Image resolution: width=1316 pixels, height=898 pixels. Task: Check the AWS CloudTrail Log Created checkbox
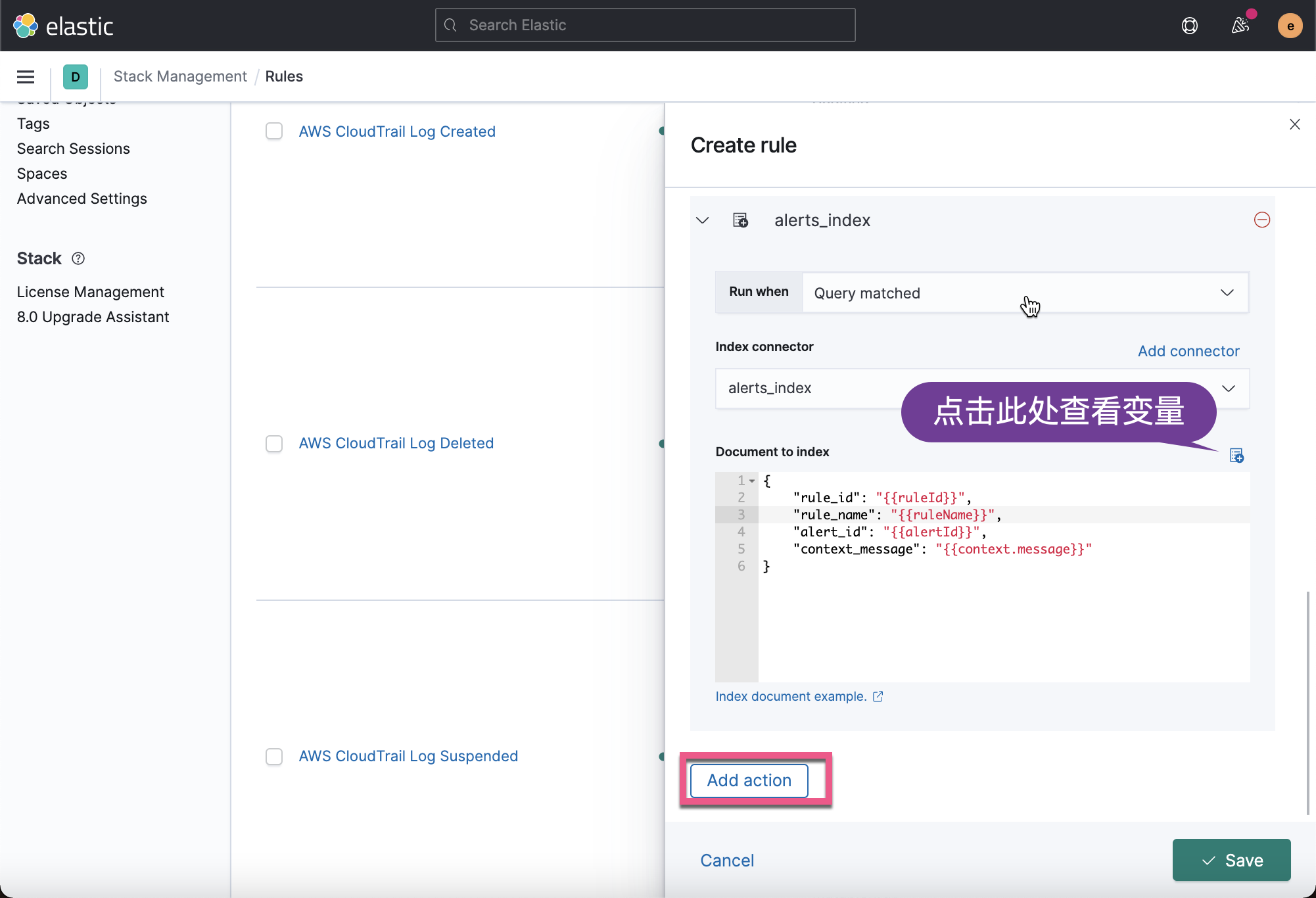[274, 131]
